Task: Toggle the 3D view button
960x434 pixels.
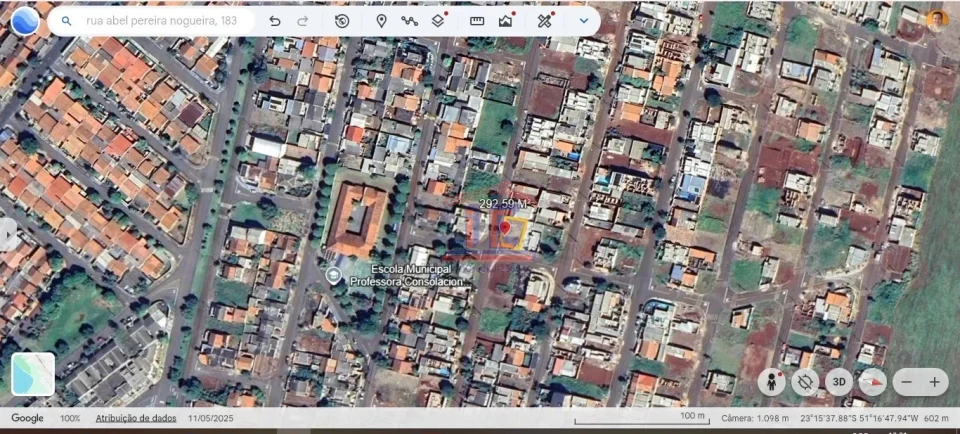Action: (839, 381)
